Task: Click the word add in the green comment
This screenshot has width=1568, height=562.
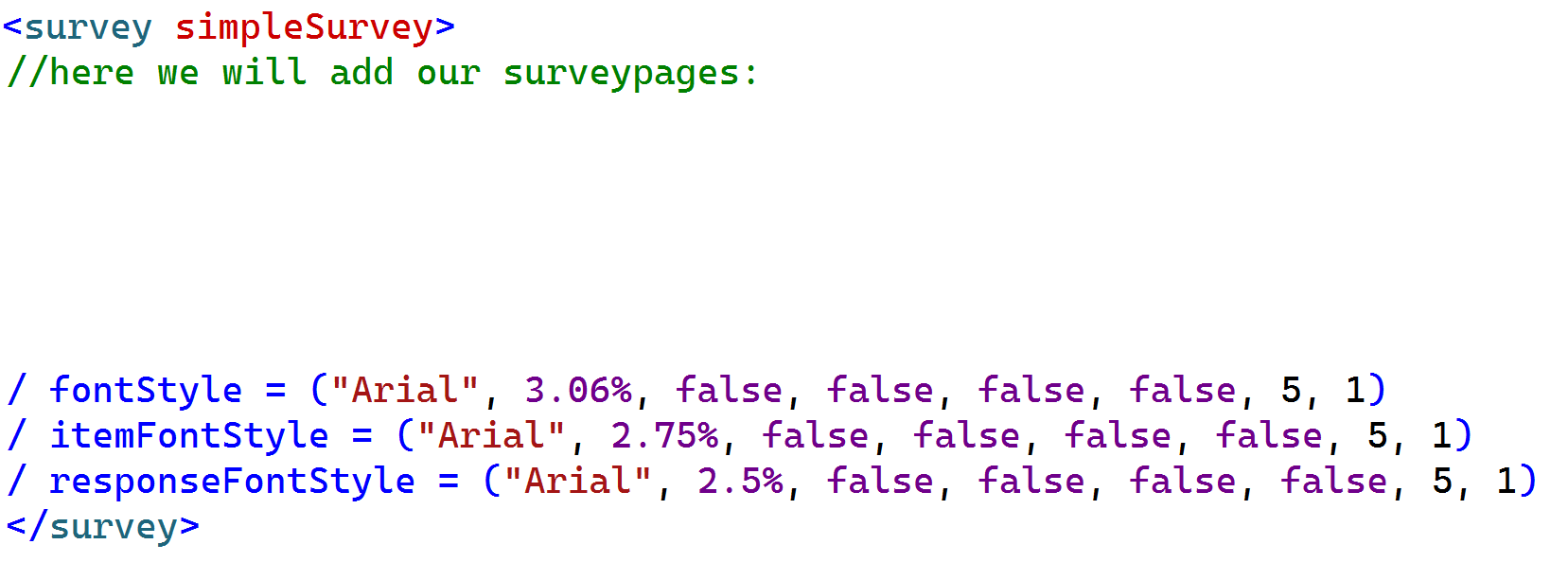Action: [361, 73]
